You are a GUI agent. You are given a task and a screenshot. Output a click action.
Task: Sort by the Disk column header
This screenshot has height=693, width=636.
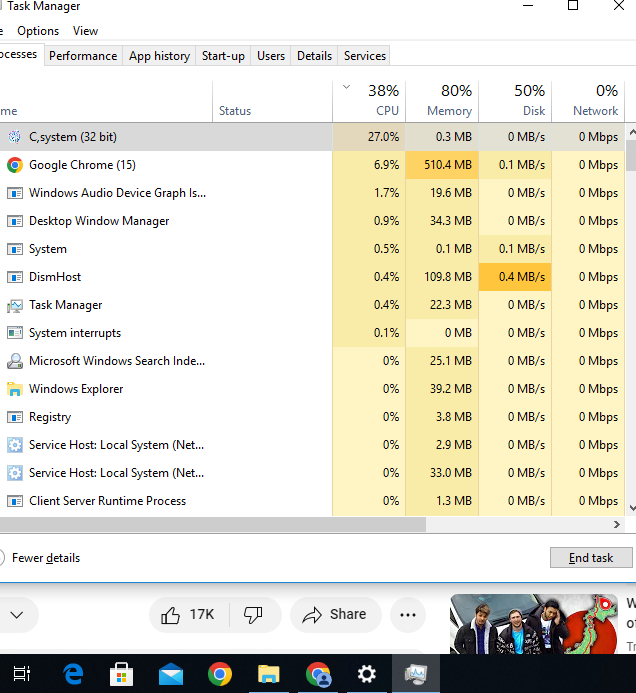[515, 101]
